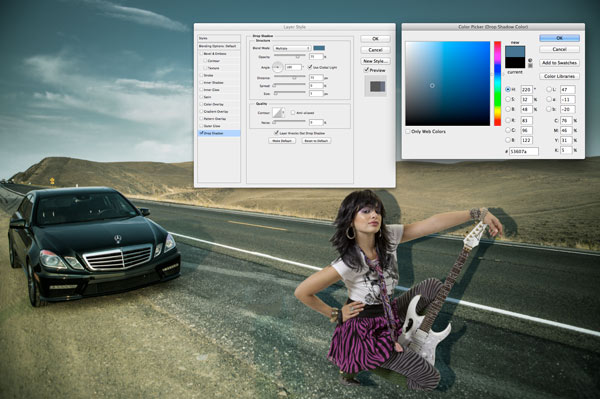This screenshot has height=399, width=600.
Task: Click the out-of-gamut warning icon
Action: (x=530, y=60)
